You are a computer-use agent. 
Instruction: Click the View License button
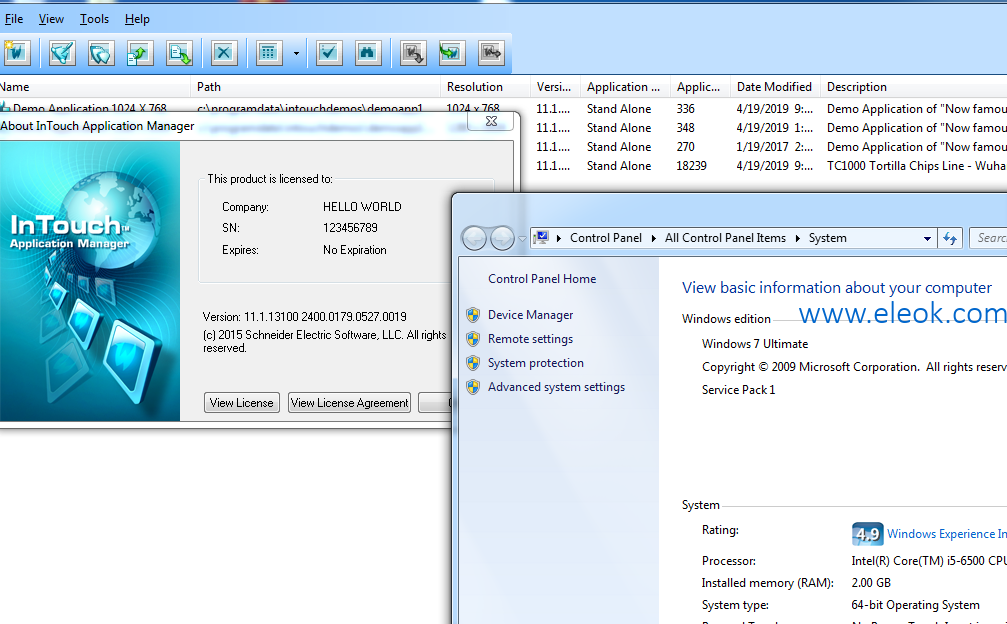tap(241, 403)
